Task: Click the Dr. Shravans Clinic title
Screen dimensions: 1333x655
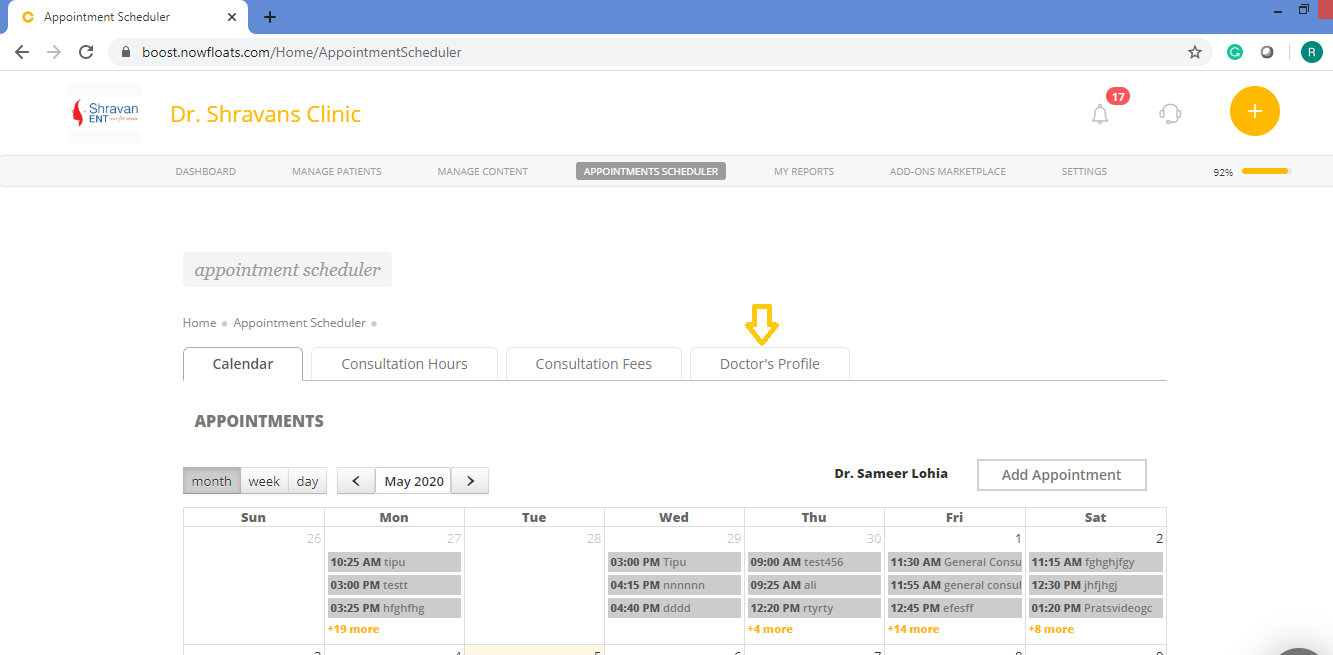Action: point(266,114)
